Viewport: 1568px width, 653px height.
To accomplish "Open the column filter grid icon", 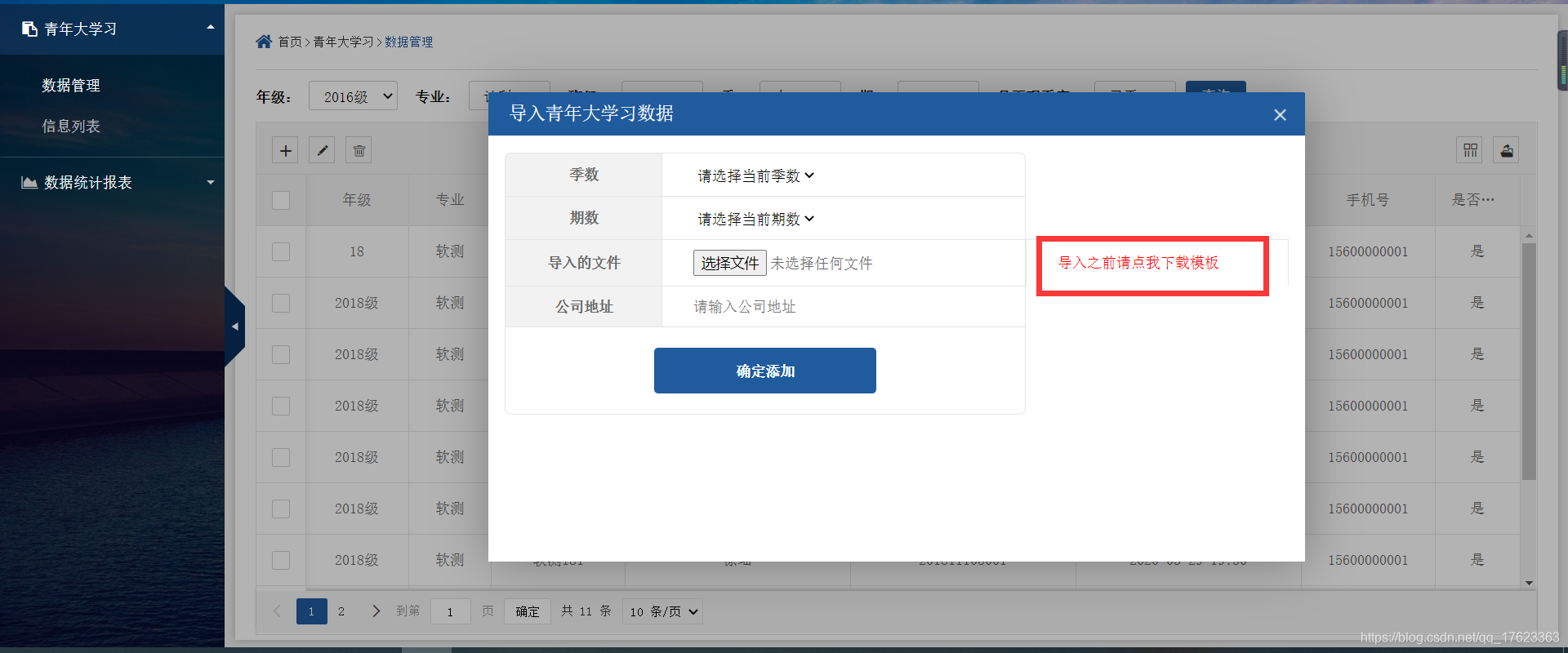I will pos(1470,150).
